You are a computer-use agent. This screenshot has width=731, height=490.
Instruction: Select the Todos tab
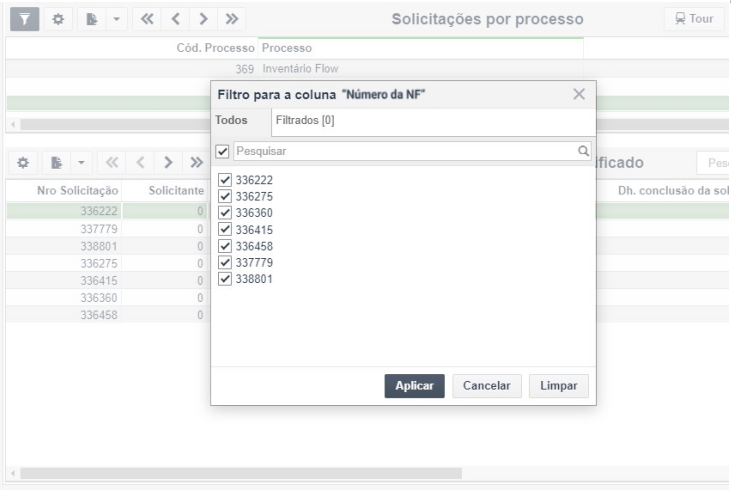[231, 120]
